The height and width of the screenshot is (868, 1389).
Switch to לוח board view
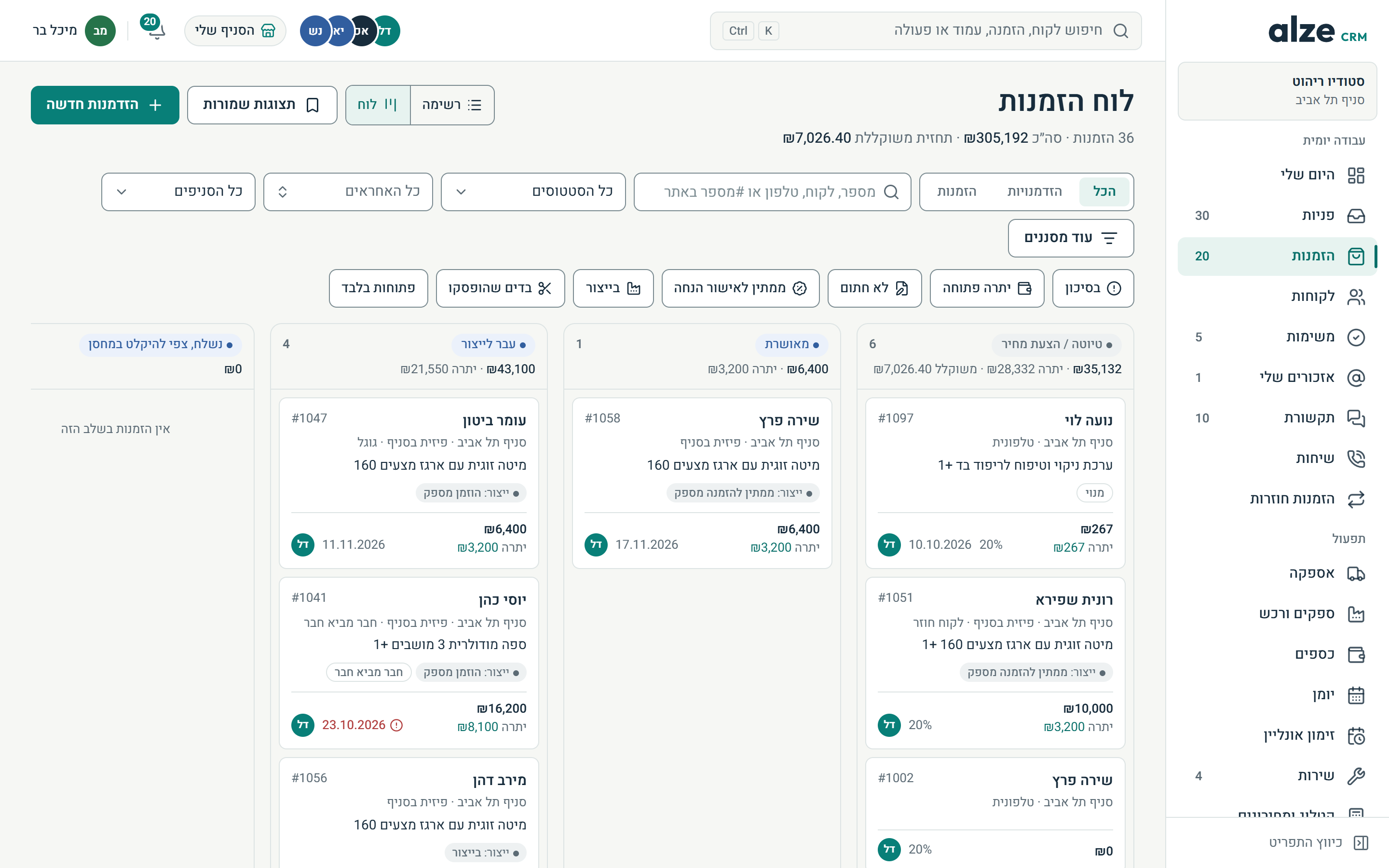point(378,105)
